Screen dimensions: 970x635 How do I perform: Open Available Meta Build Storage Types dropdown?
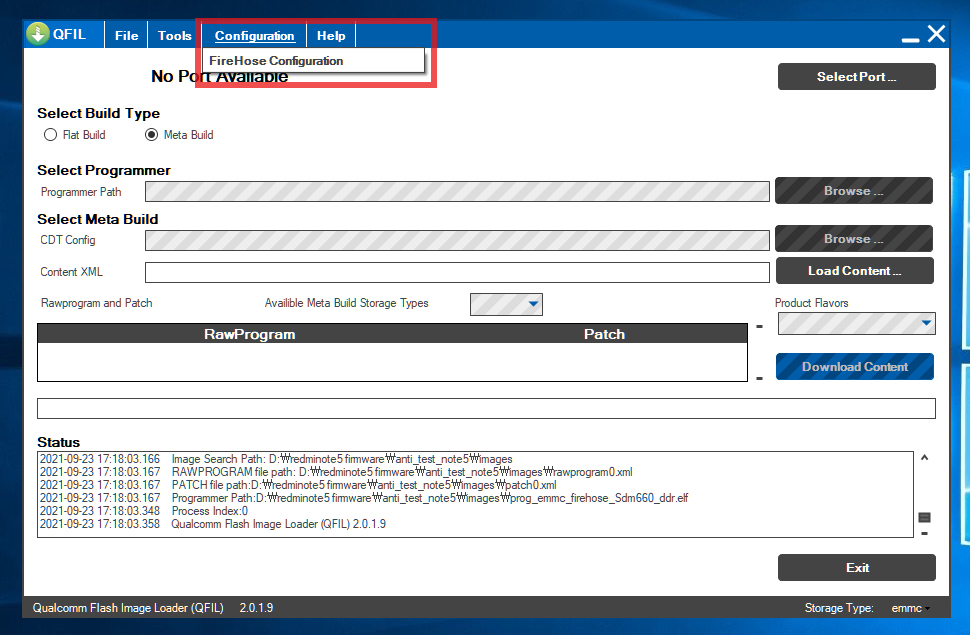coord(506,304)
